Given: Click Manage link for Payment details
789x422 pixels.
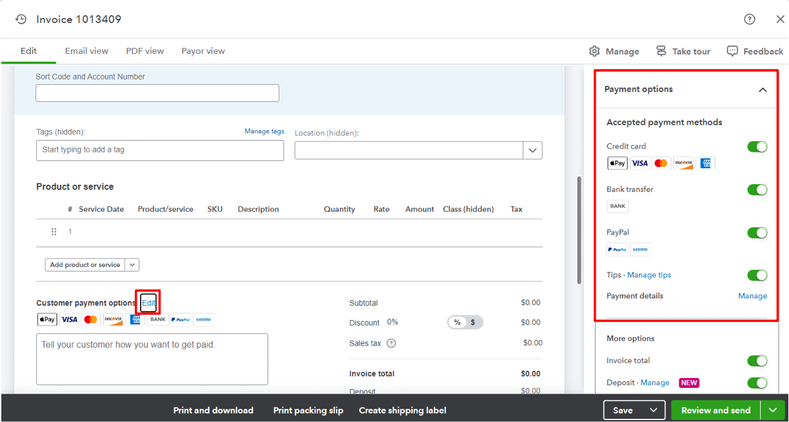Looking at the screenshot, I should click(752, 296).
